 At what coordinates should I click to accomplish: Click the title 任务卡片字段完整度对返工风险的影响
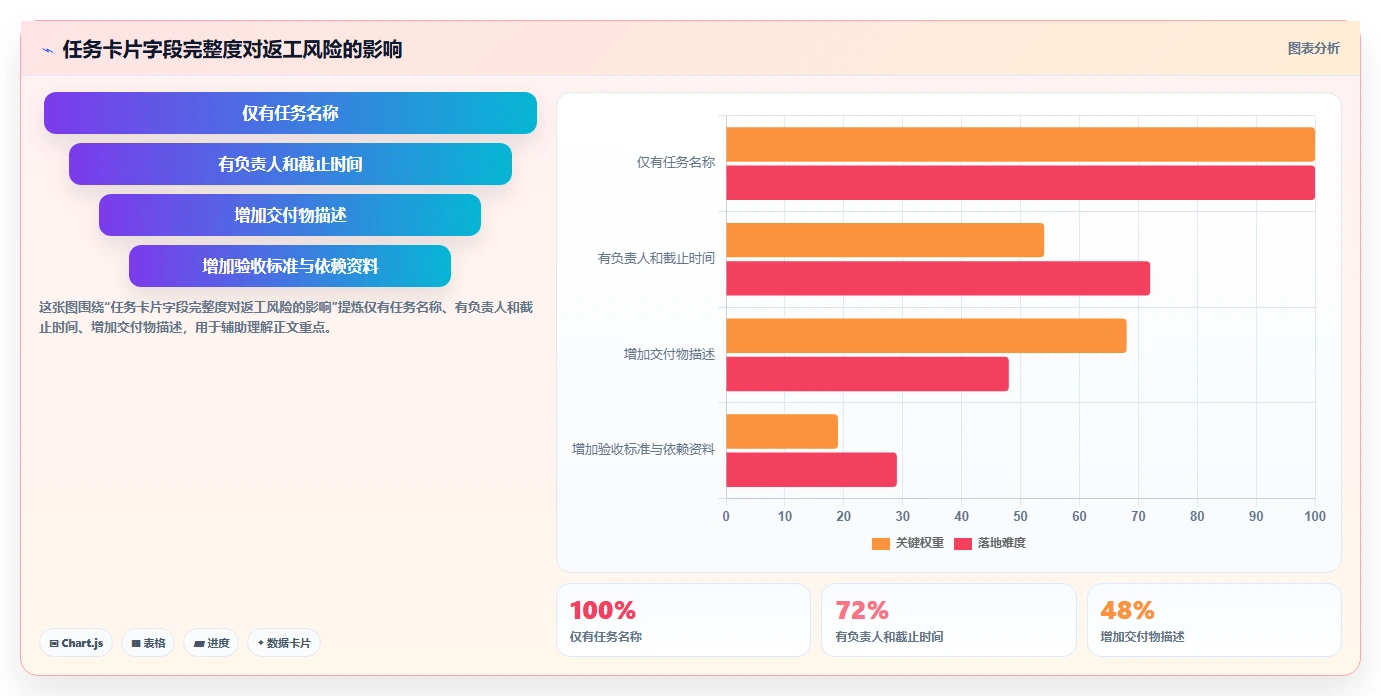pyautogui.click(x=232, y=49)
